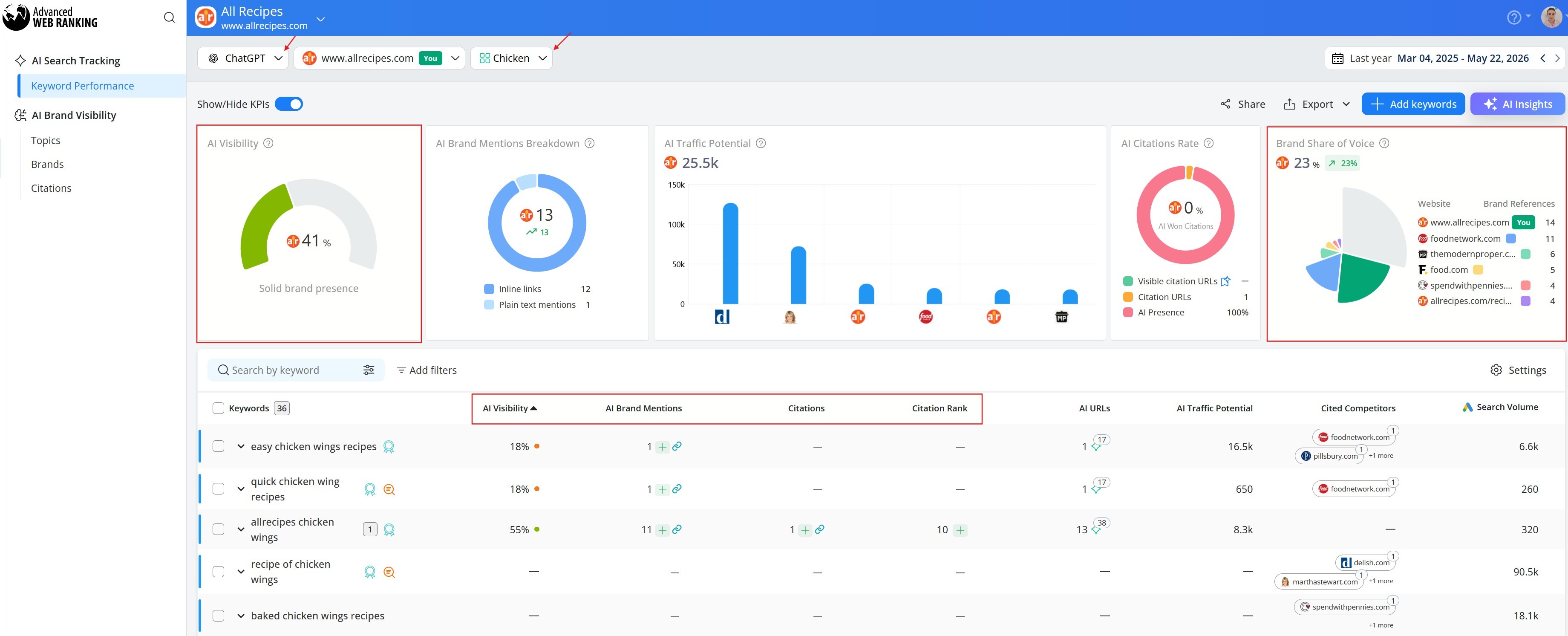The height and width of the screenshot is (636, 1568).
Task: Toggle the Show/Hide KPIs switch
Action: (288, 104)
